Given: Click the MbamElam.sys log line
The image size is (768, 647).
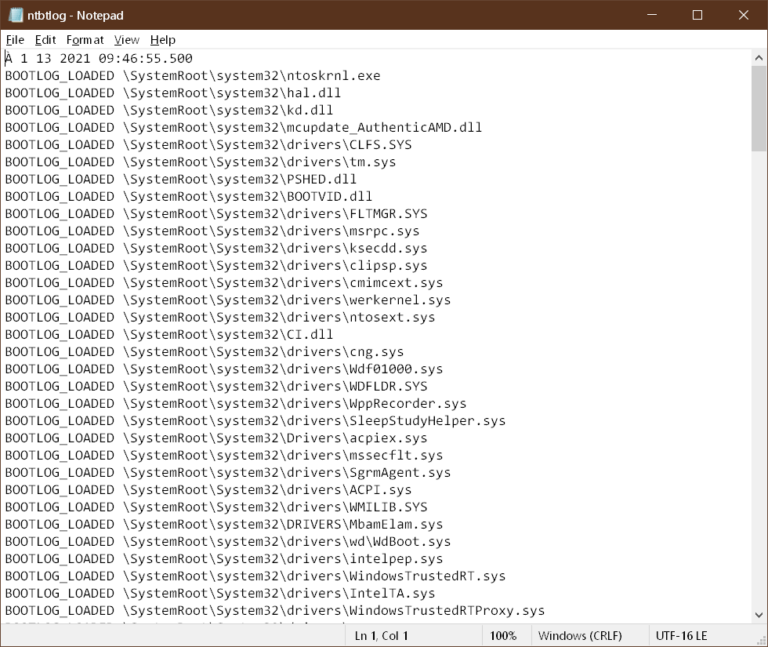Looking at the screenshot, I should pos(224,524).
